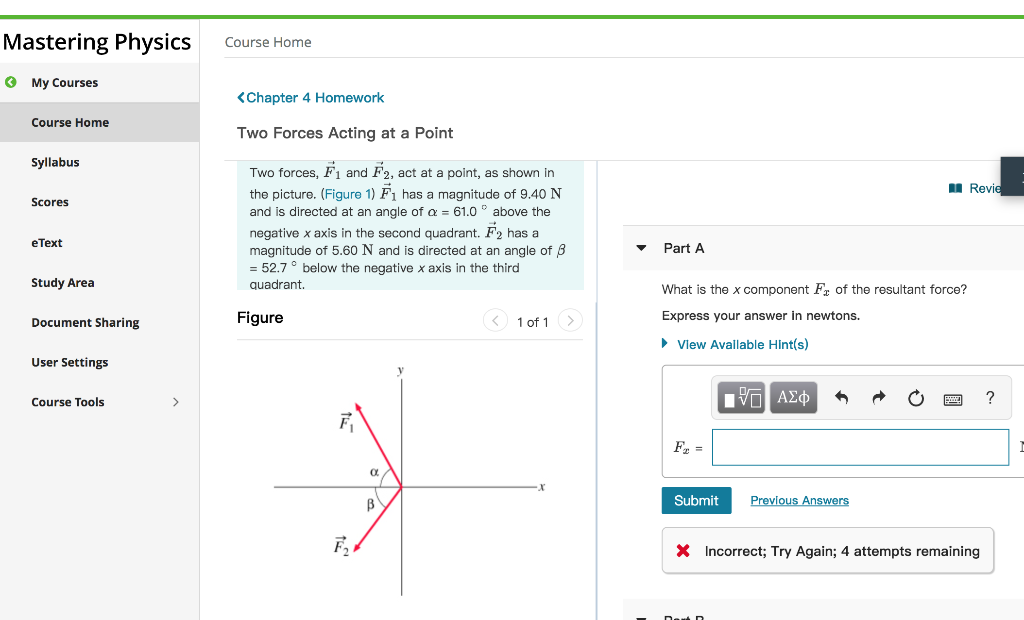Viewport: 1024px width, 620px height.
Task: Open the keyboard shortcuts tool
Action: 952,398
